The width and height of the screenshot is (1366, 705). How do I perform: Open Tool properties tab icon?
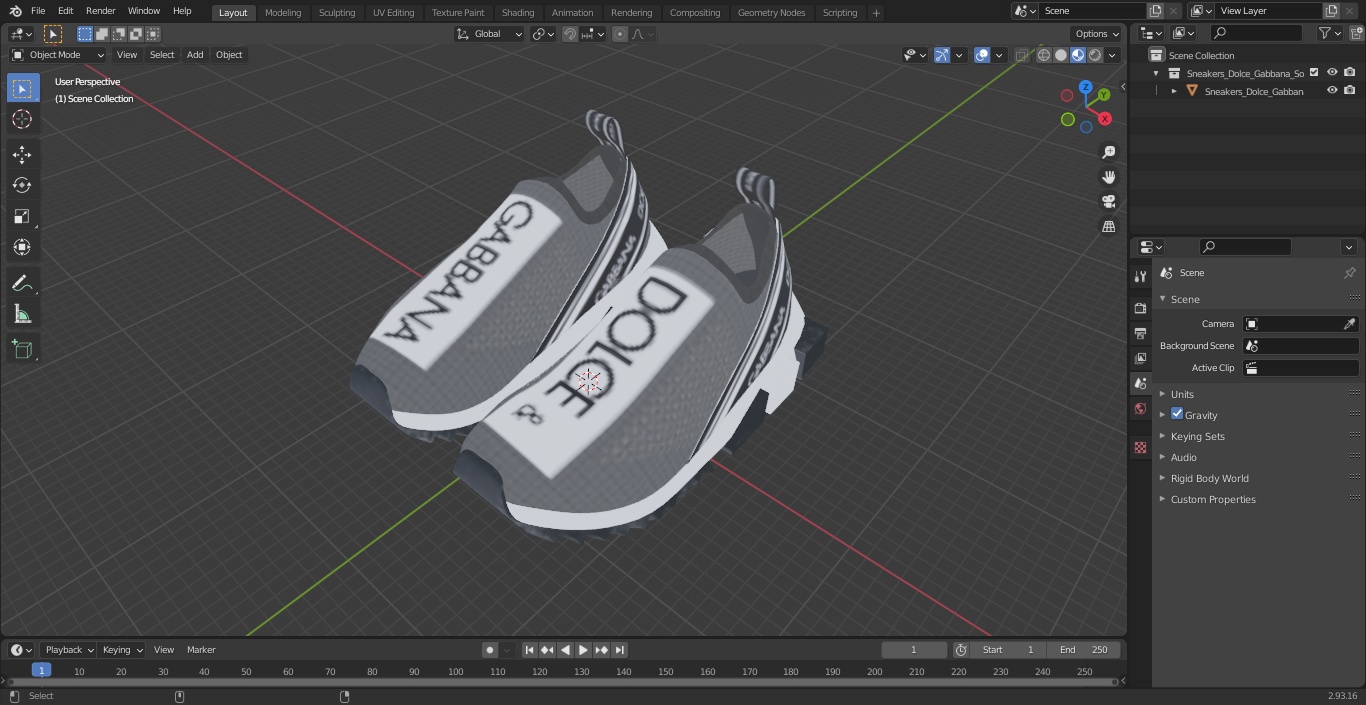click(1140, 276)
